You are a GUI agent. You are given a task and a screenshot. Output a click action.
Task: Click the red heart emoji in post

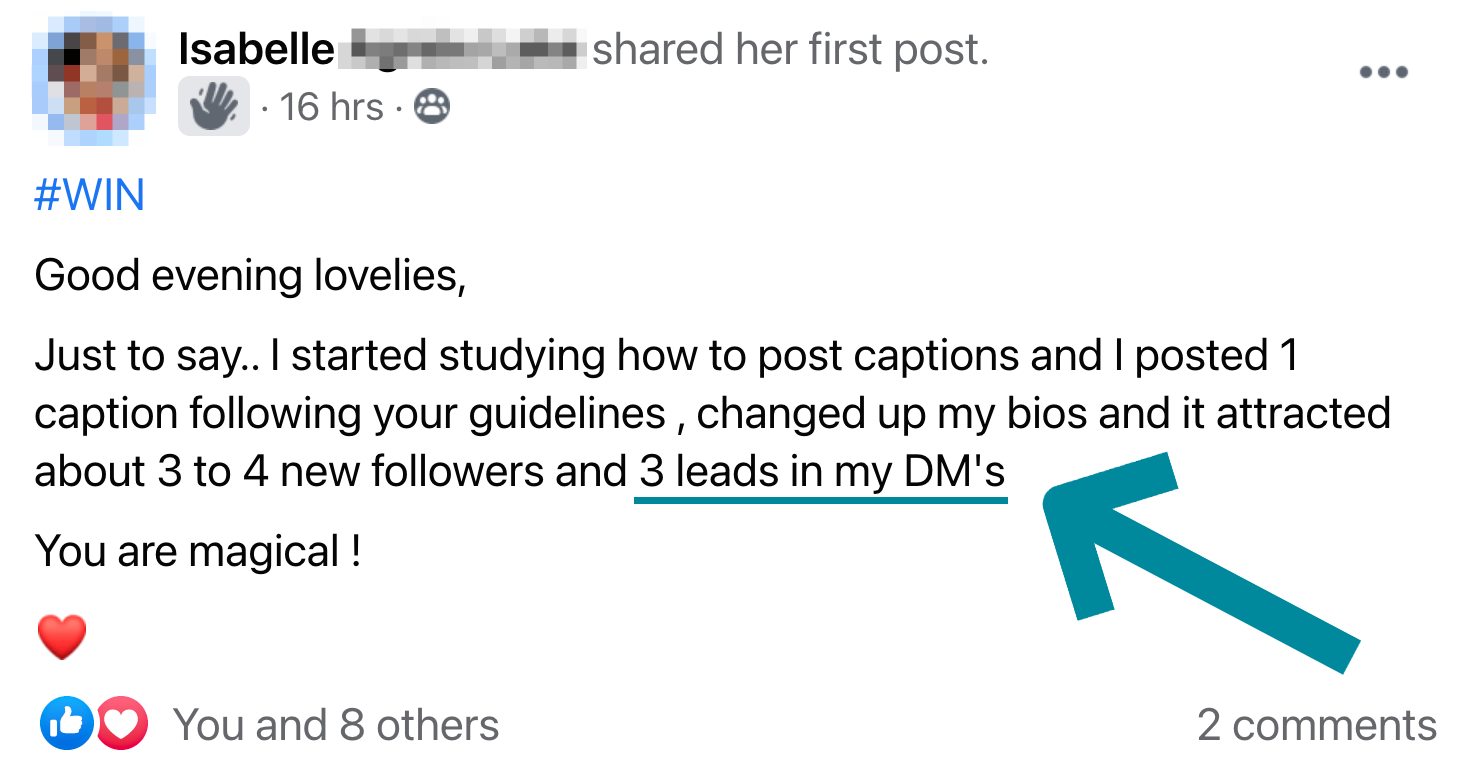tap(62, 637)
